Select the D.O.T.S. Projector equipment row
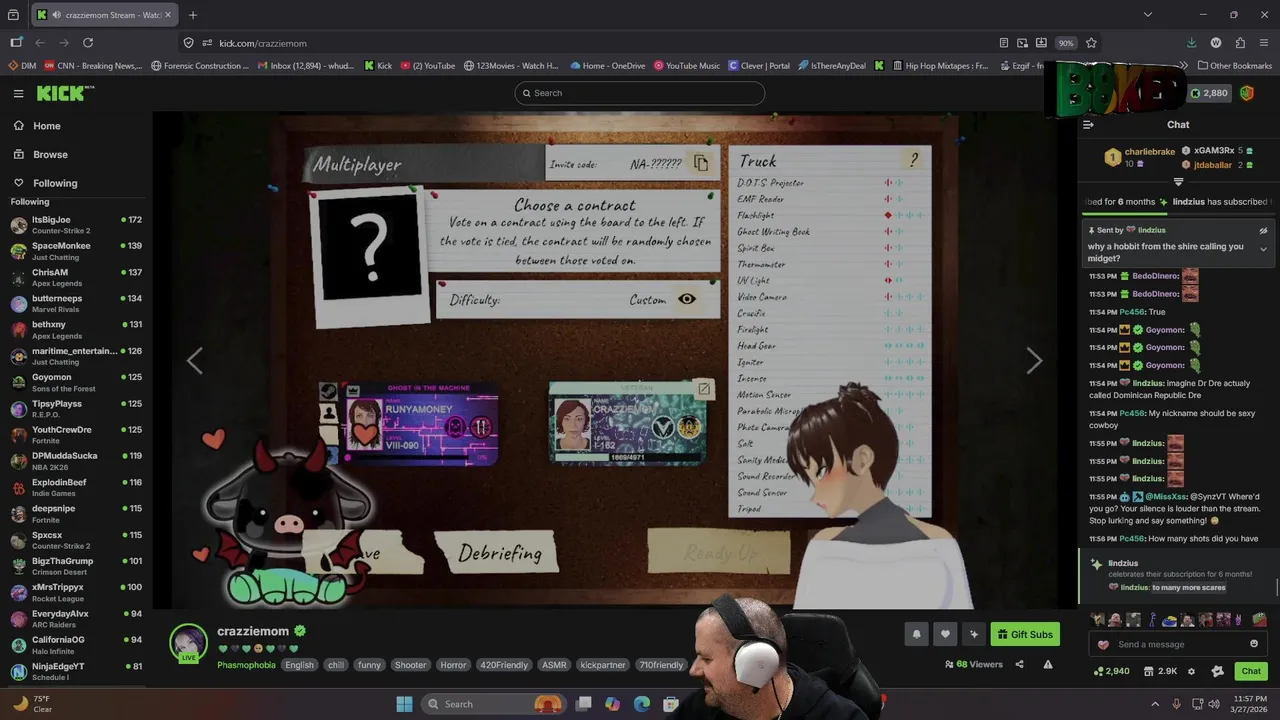 point(830,183)
